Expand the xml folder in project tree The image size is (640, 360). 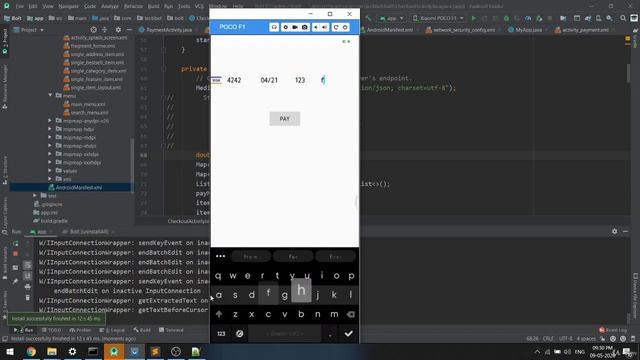[50, 179]
